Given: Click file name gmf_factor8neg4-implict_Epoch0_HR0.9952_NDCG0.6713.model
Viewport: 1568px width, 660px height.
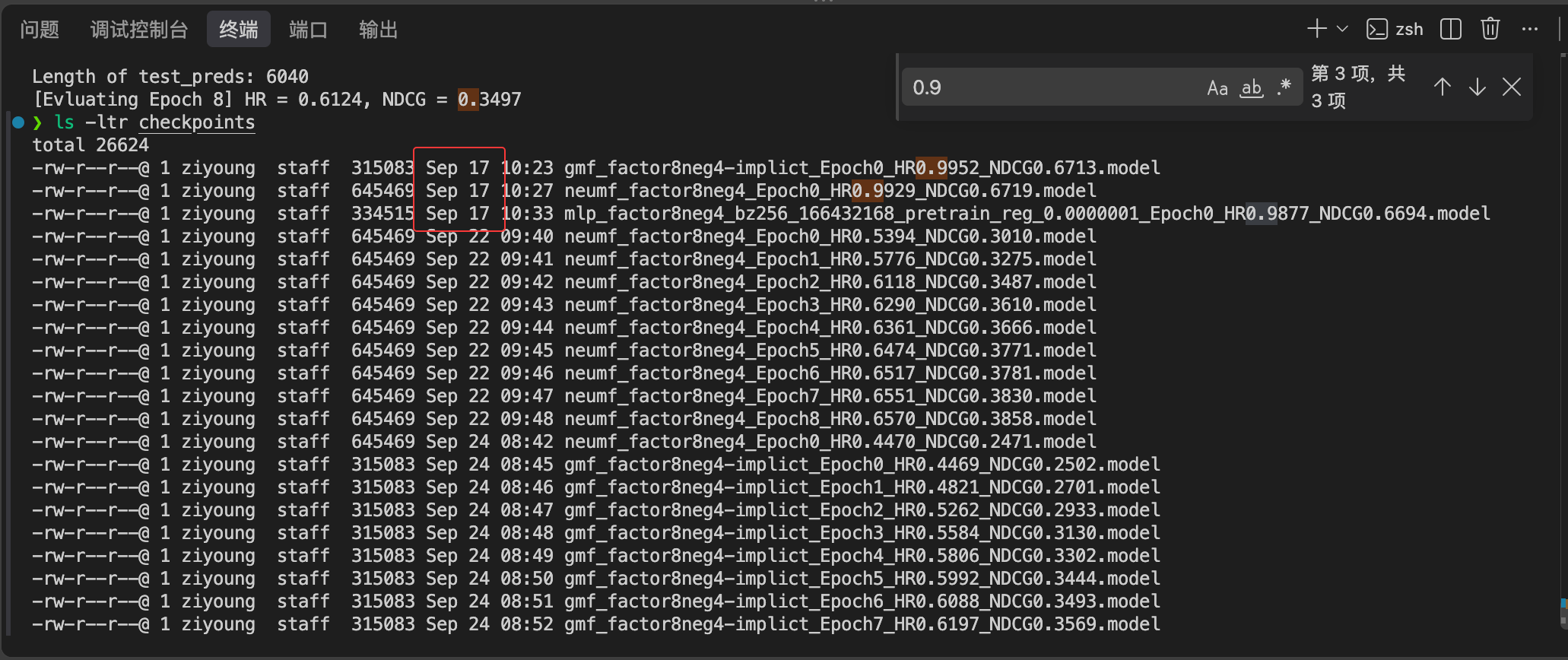Looking at the screenshot, I should point(862,168).
